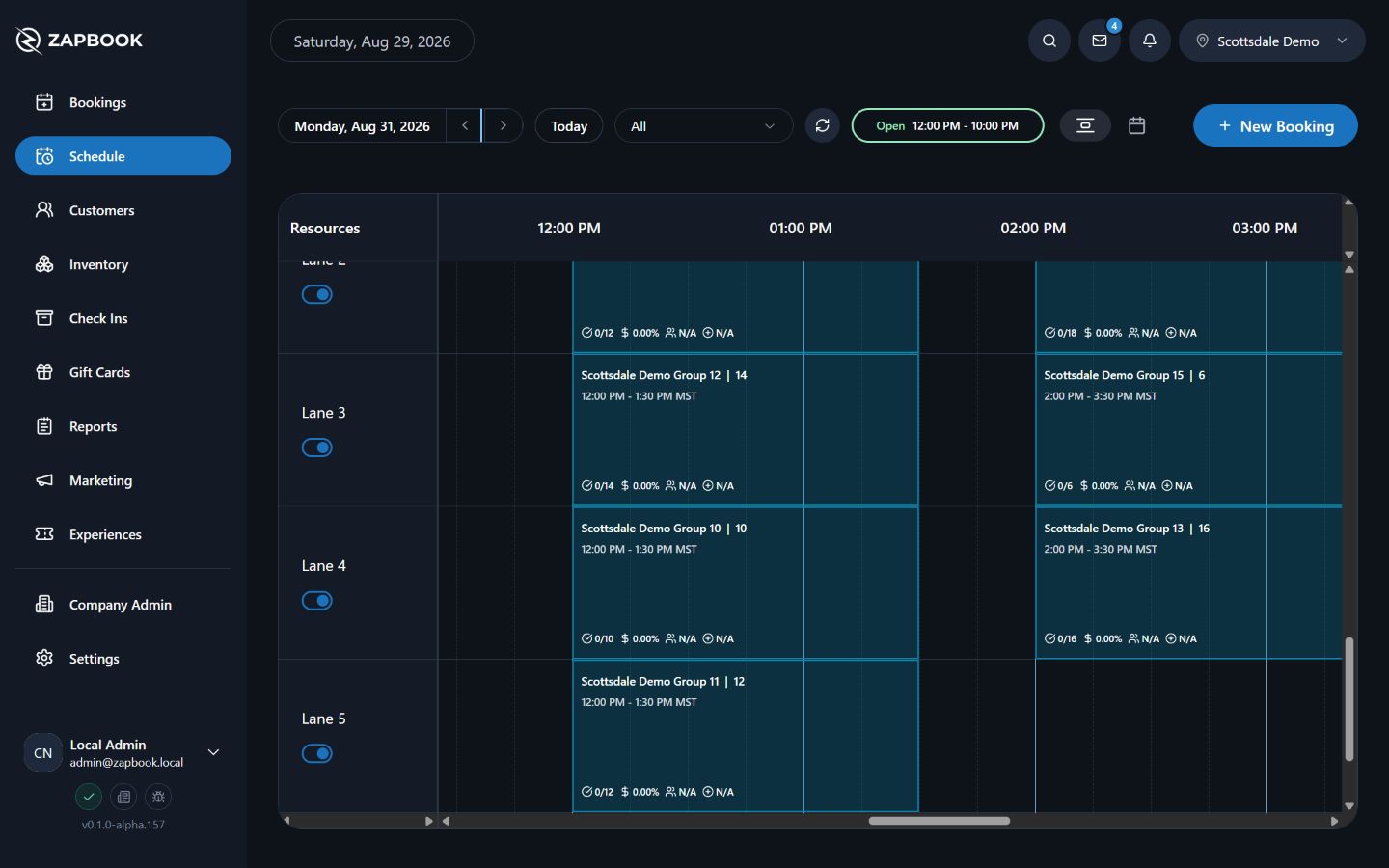This screenshot has height=868, width=1389.
Task: Toggle Lane 4 switch
Action: tap(317, 601)
